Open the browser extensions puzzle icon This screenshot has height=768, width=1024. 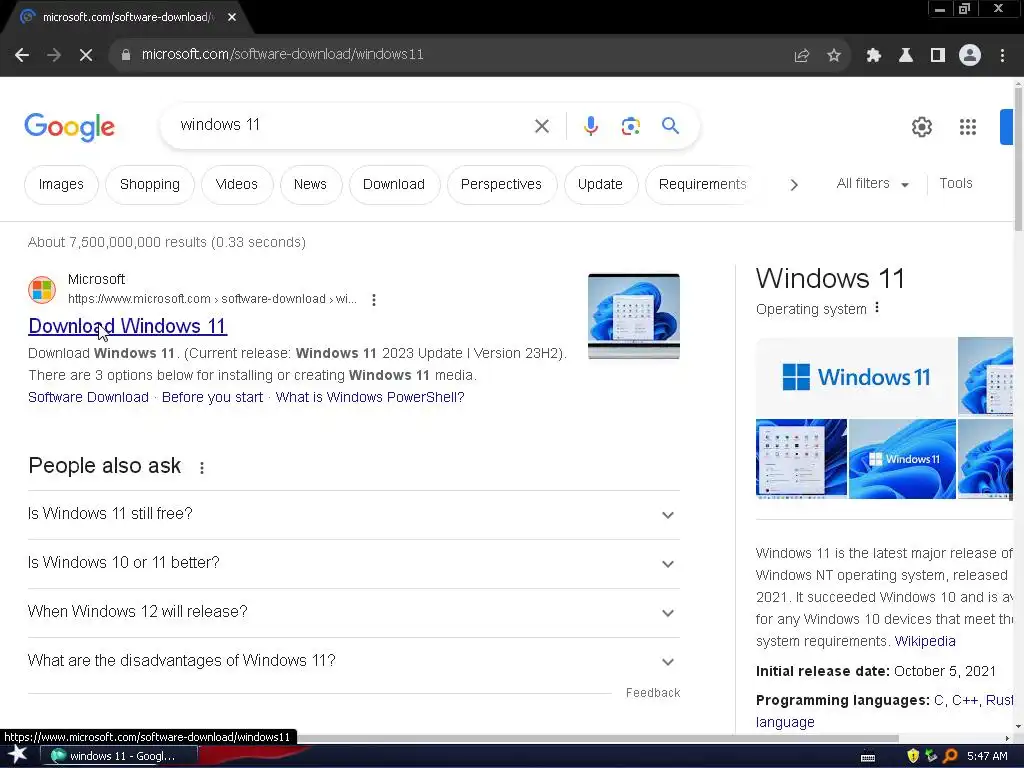(x=873, y=56)
